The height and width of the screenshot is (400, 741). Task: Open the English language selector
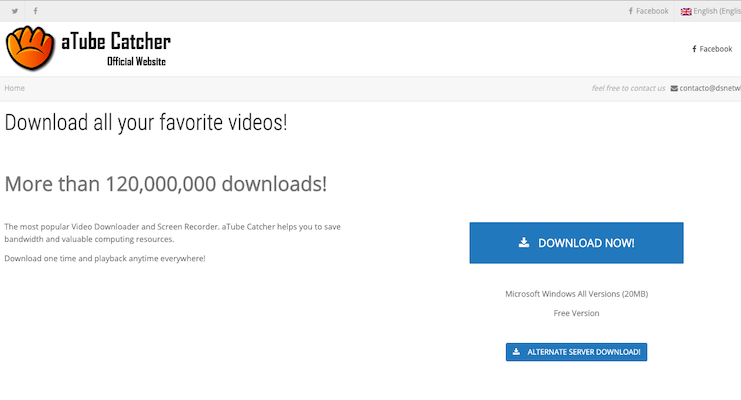tap(711, 11)
